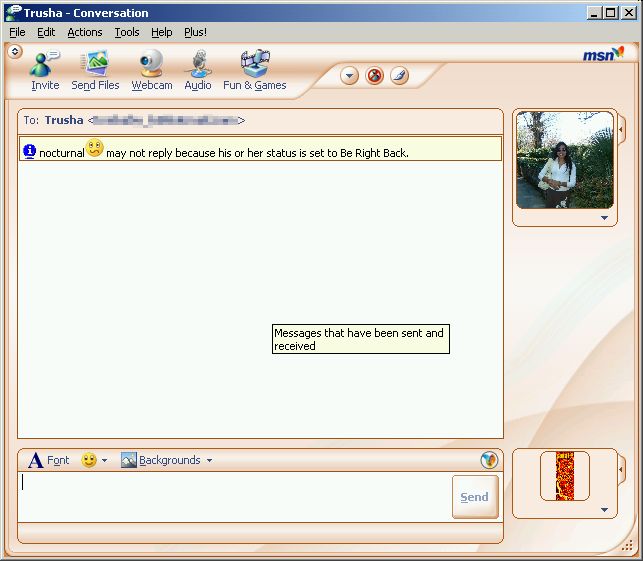This screenshot has width=643, height=561.
Task: Open Fun & Games activities
Action: tap(254, 70)
